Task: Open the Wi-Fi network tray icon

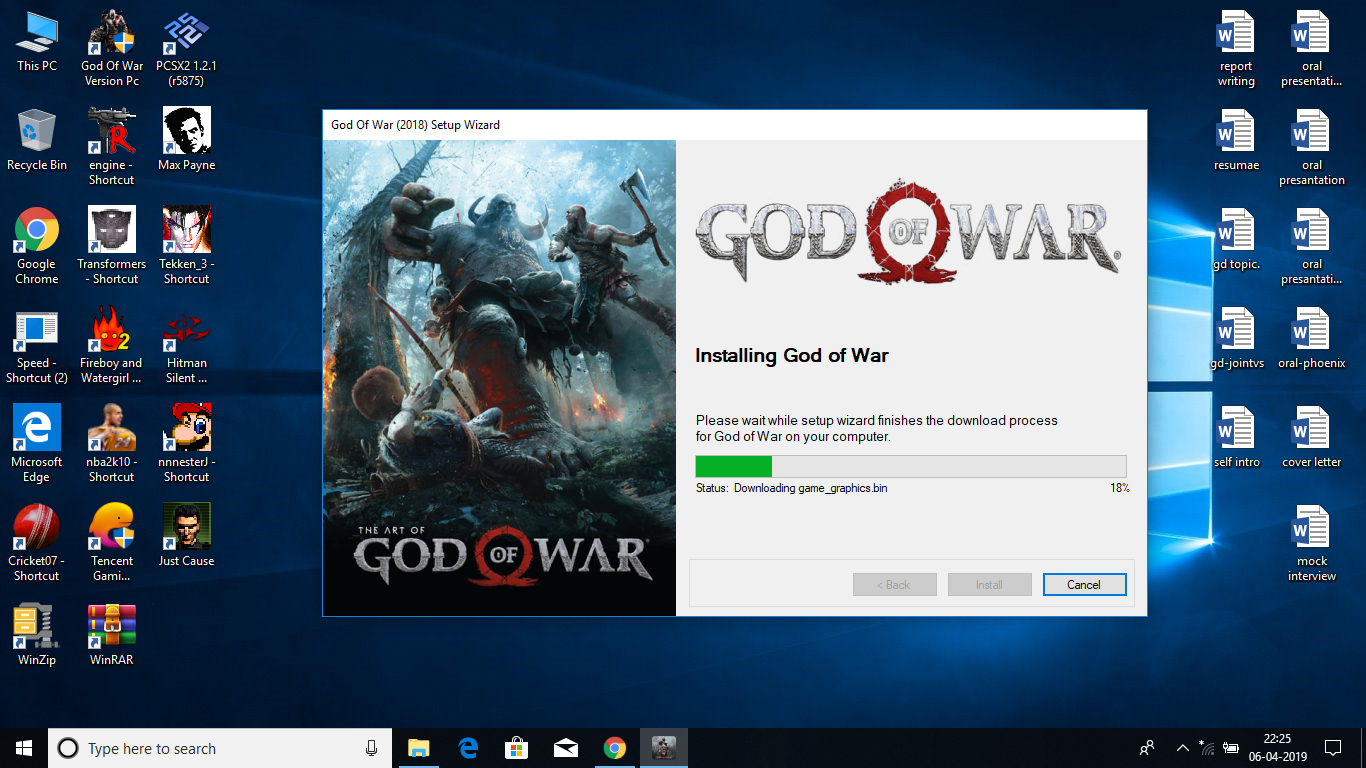Action: click(1207, 748)
